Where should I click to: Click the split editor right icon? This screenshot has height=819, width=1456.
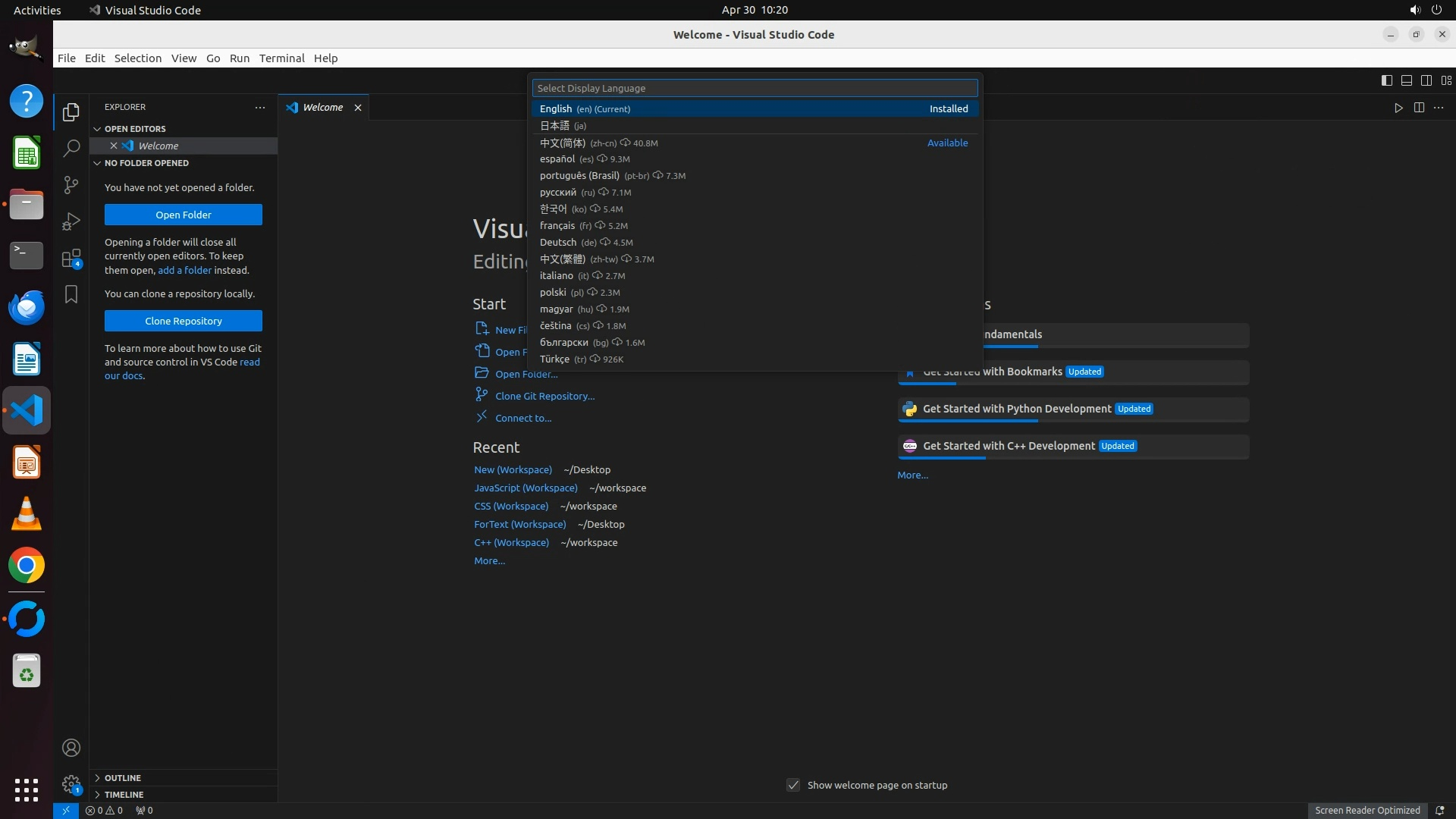1419,108
